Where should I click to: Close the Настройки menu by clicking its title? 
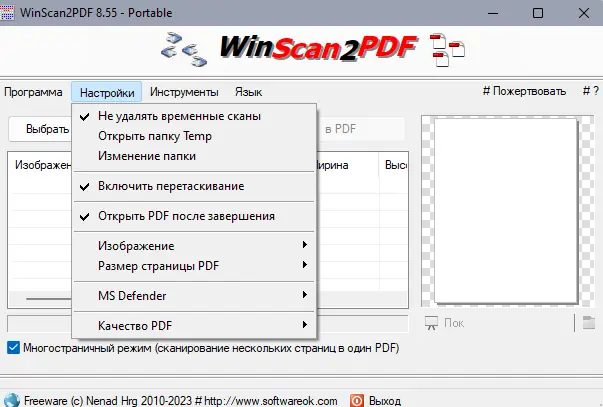point(107,92)
